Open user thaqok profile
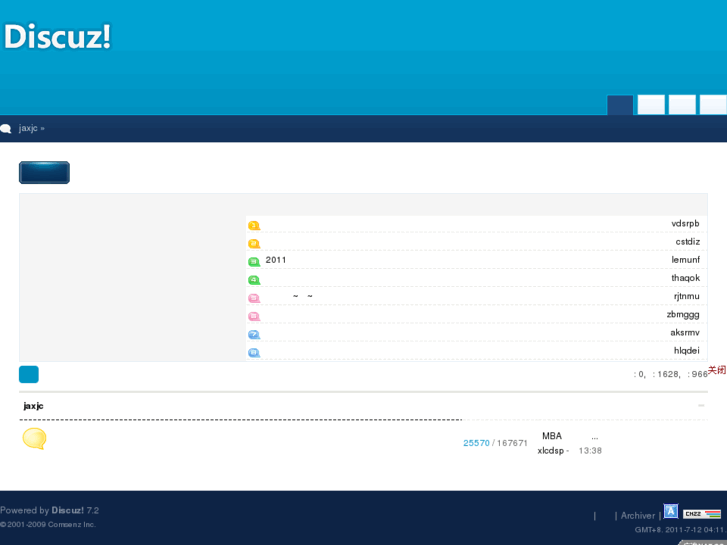Viewport: 727px width, 545px height. [686, 278]
